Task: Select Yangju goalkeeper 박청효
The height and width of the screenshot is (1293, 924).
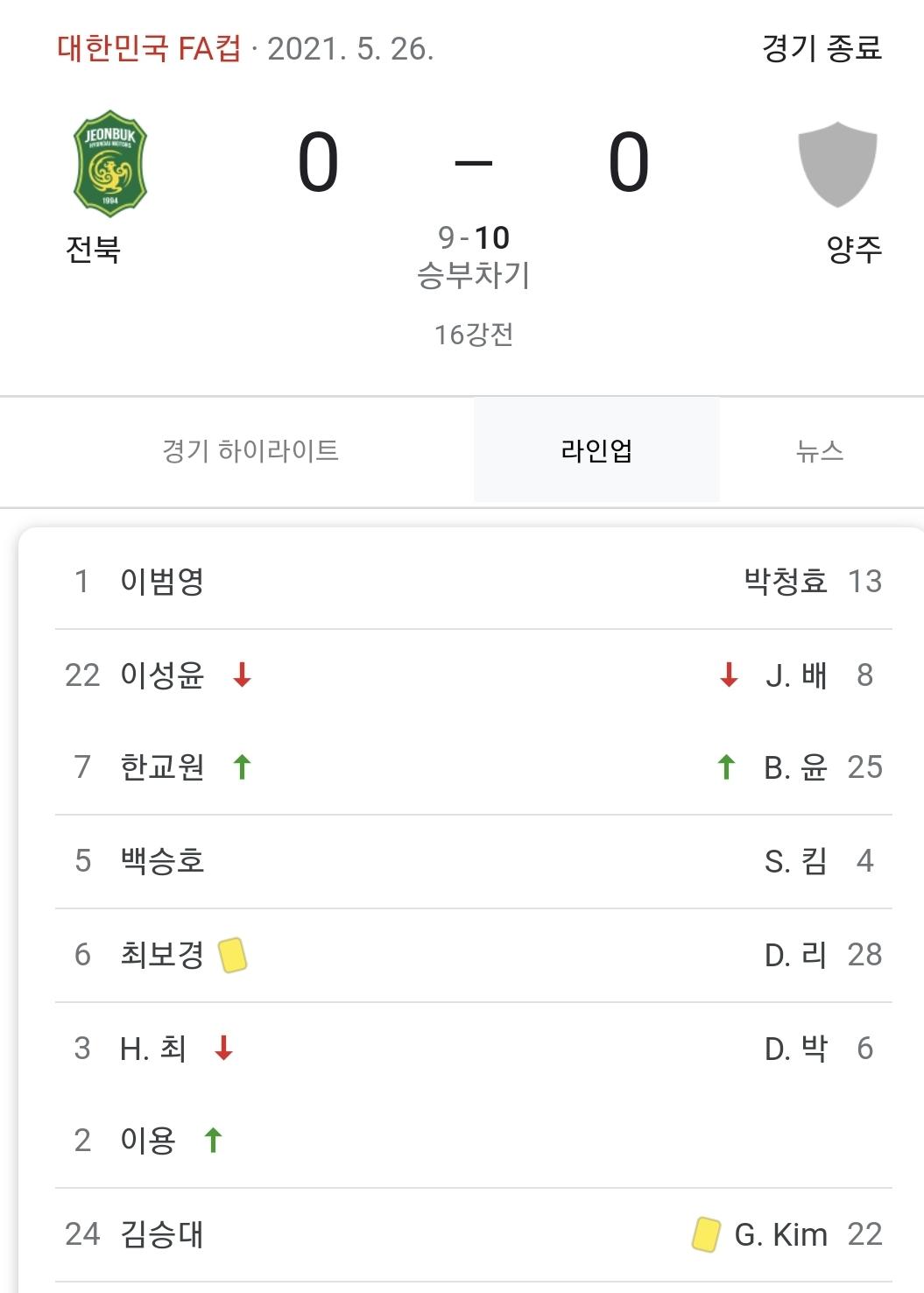Action: (x=786, y=581)
